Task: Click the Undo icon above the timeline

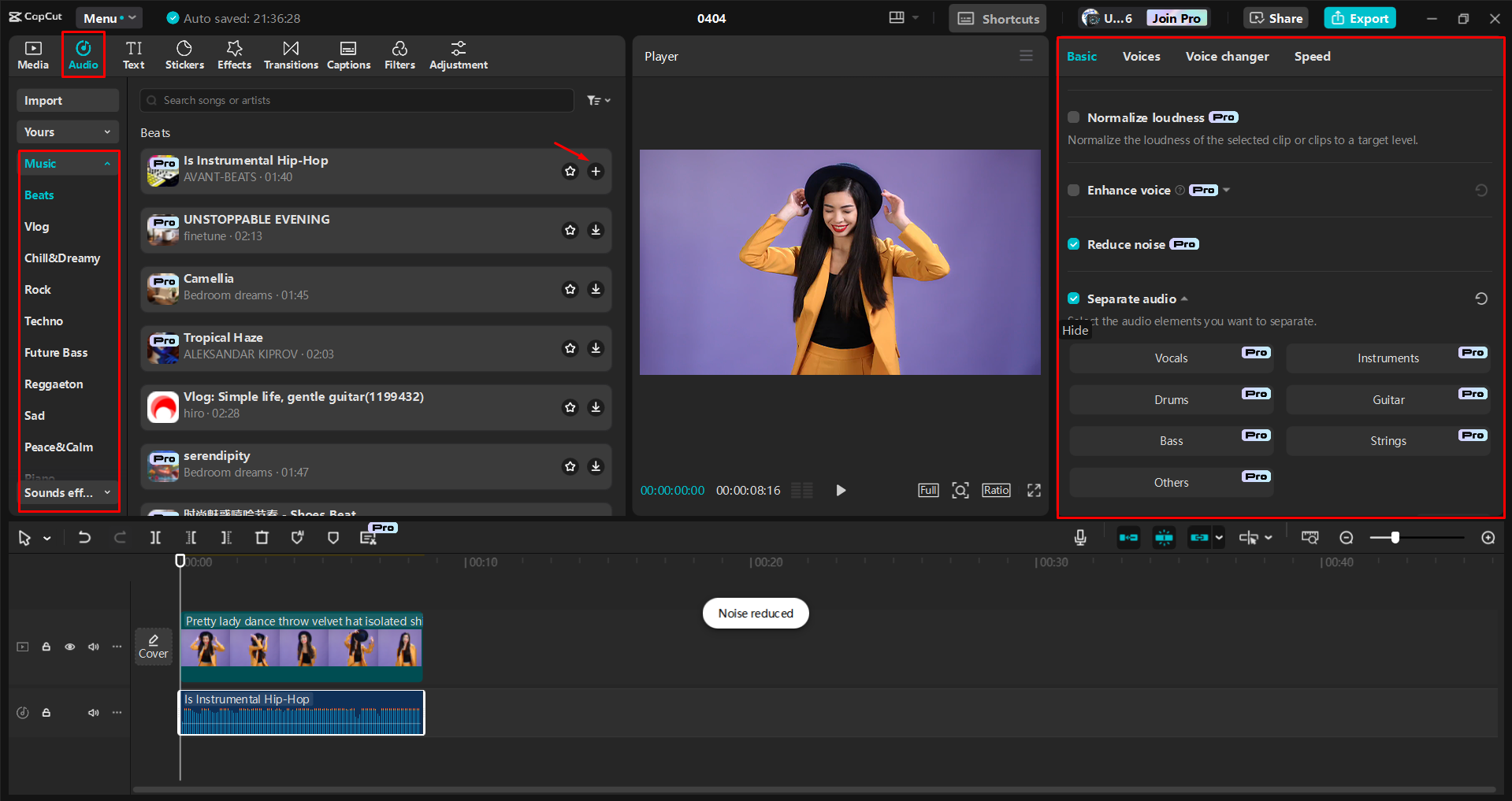Action: [x=84, y=537]
